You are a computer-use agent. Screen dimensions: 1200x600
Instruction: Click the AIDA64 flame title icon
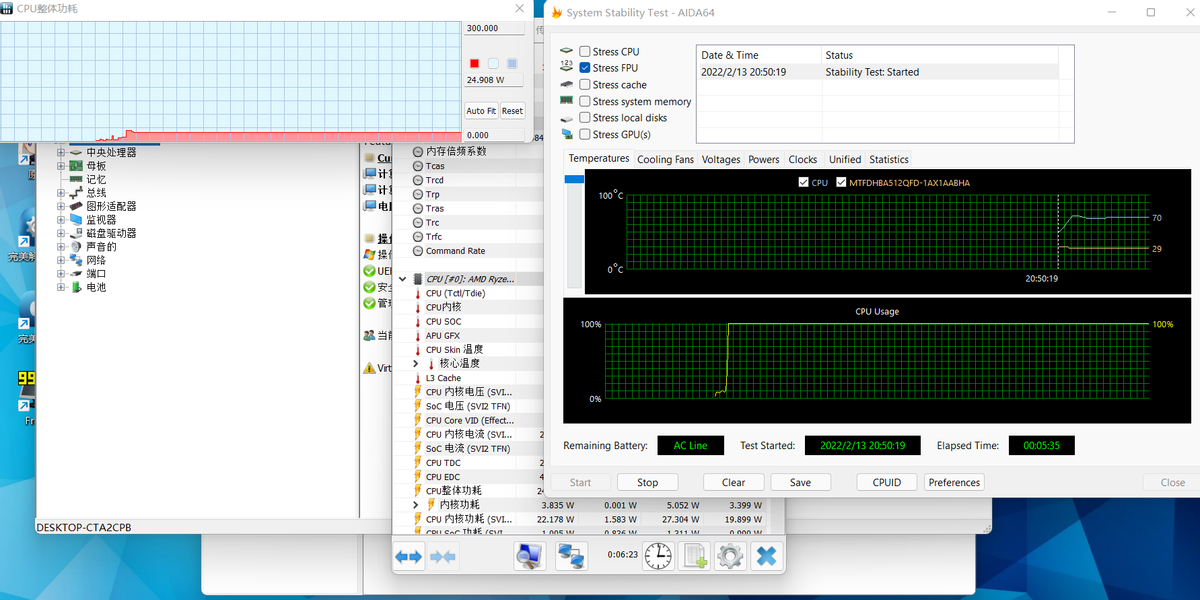[x=557, y=13]
